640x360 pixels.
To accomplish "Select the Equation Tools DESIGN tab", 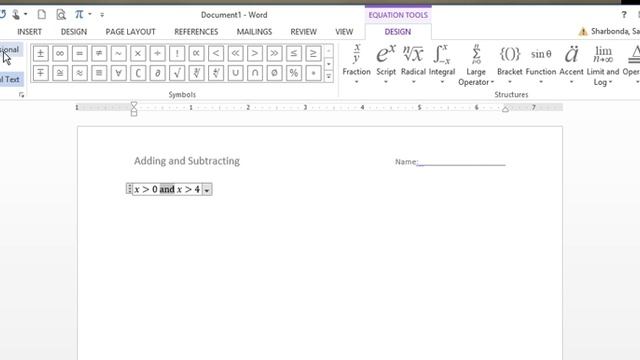I will click(x=398, y=32).
